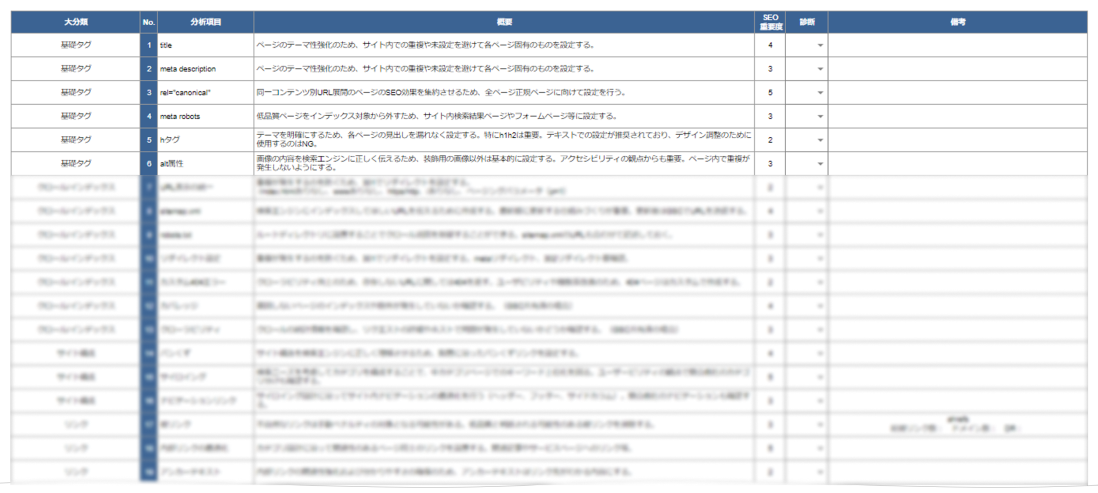Select the 備考 column header
Viewport: 1098px width, 493px height.
coord(959,22)
